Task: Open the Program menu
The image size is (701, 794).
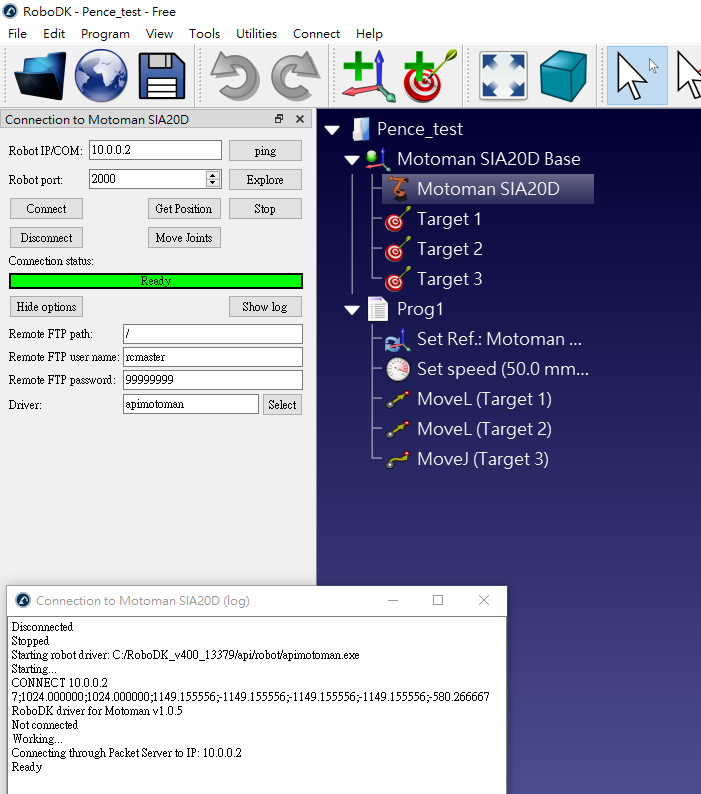Action: 105,33
